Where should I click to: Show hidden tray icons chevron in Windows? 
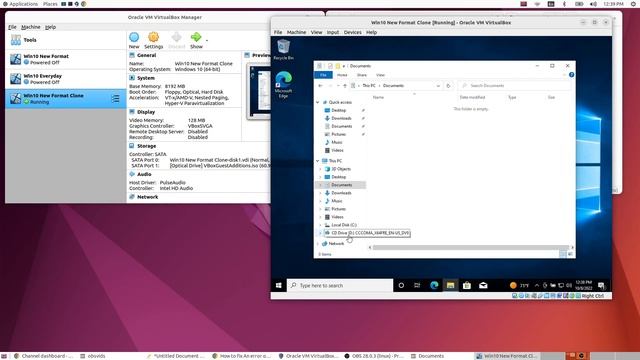pos(537,285)
